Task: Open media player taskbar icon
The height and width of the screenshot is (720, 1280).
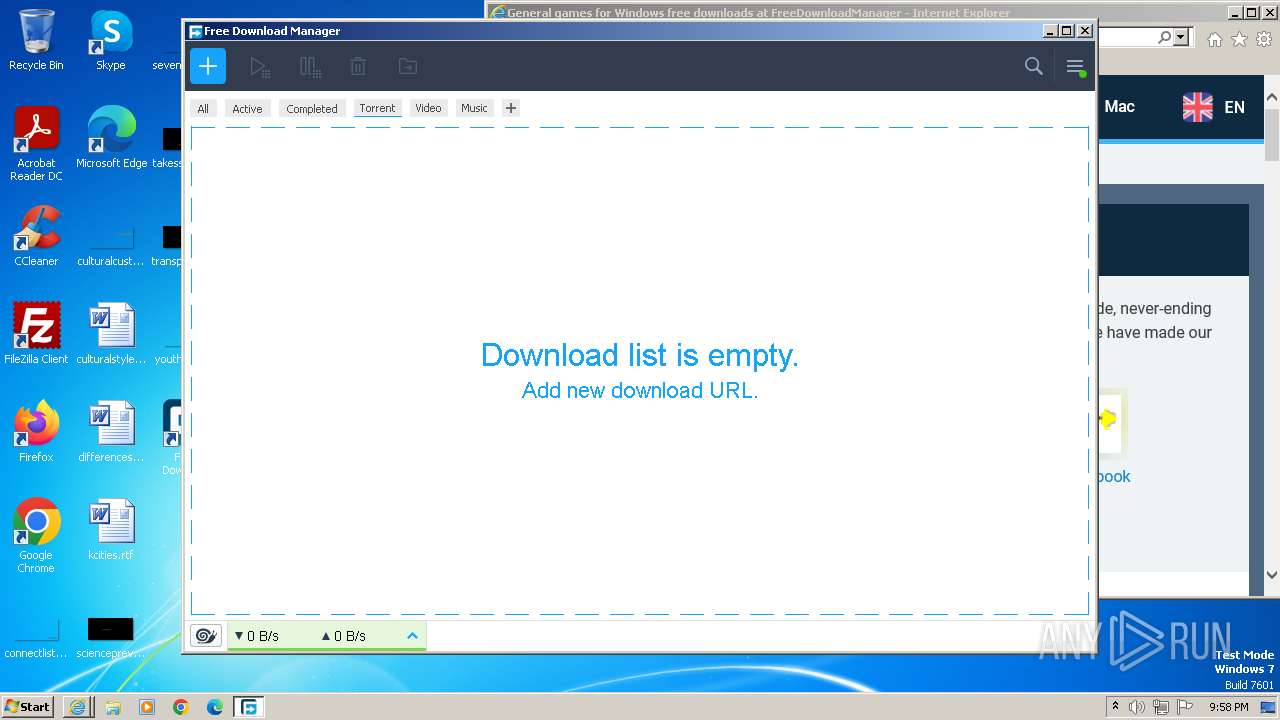Action: click(x=146, y=707)
